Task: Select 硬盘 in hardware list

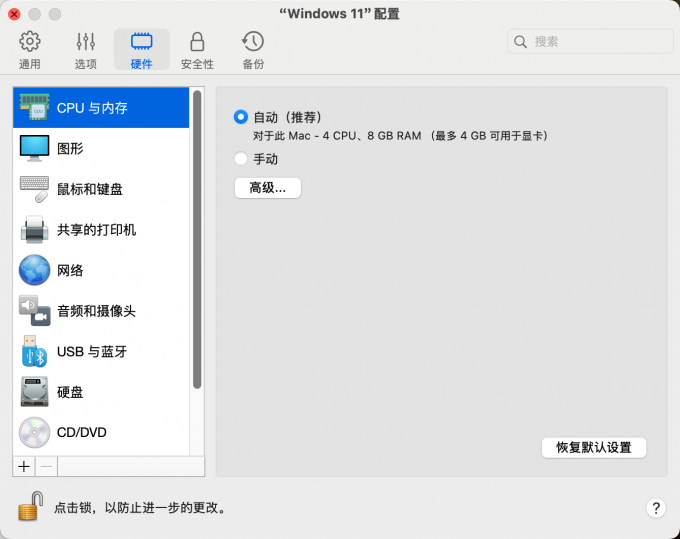Action: tap(101, 392)
